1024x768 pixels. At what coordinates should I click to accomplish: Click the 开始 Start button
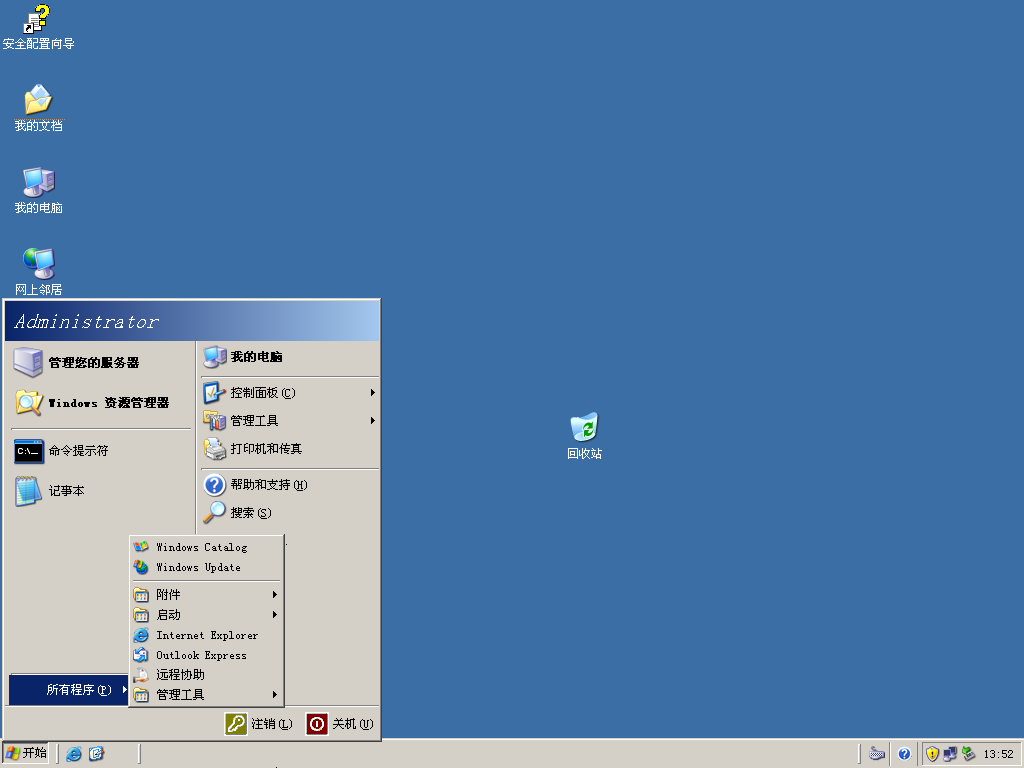click(x=26, y=753)
